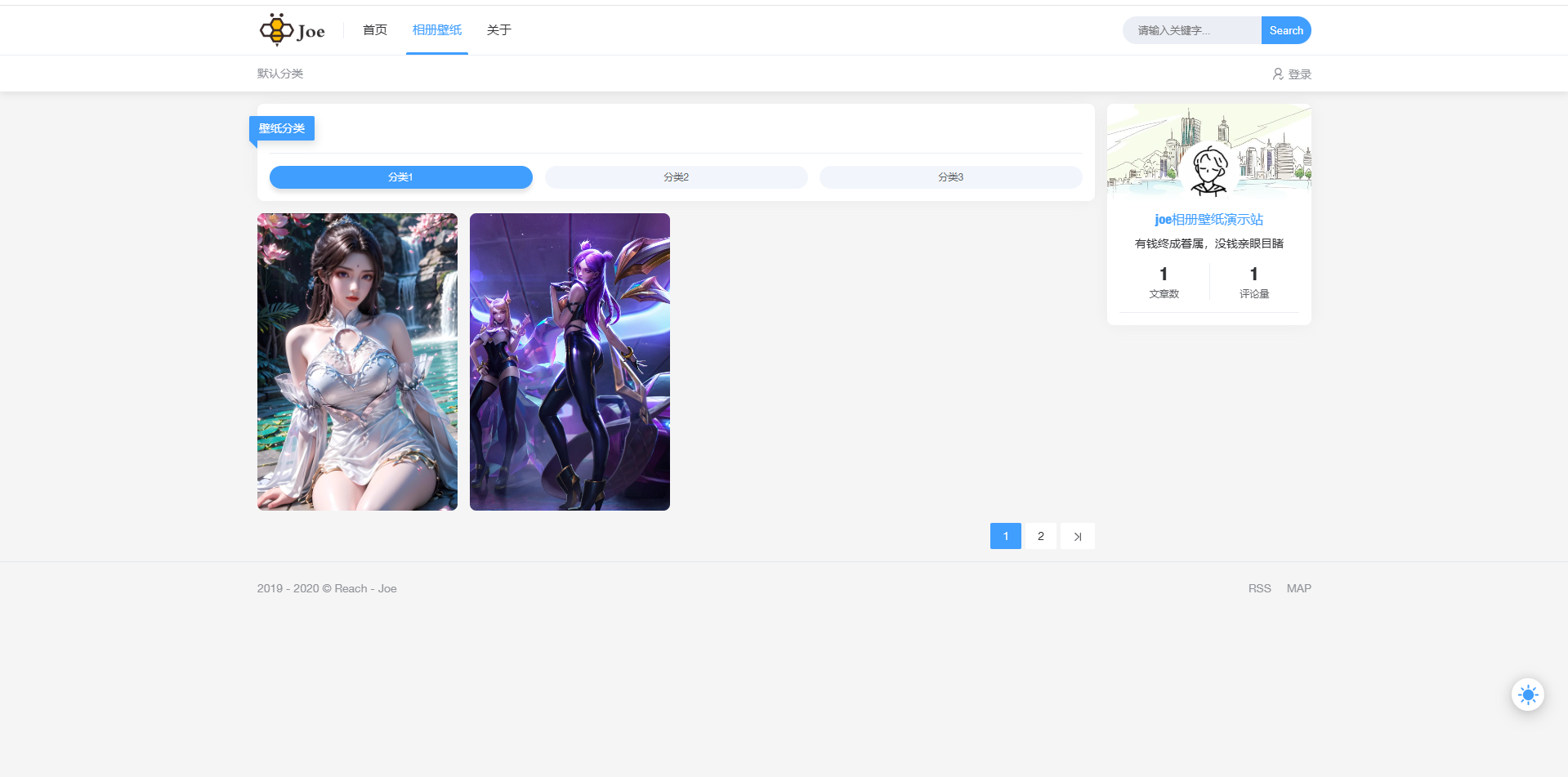Switch to the 分类3 category
1568x777 pixels.
click(950, 177)
